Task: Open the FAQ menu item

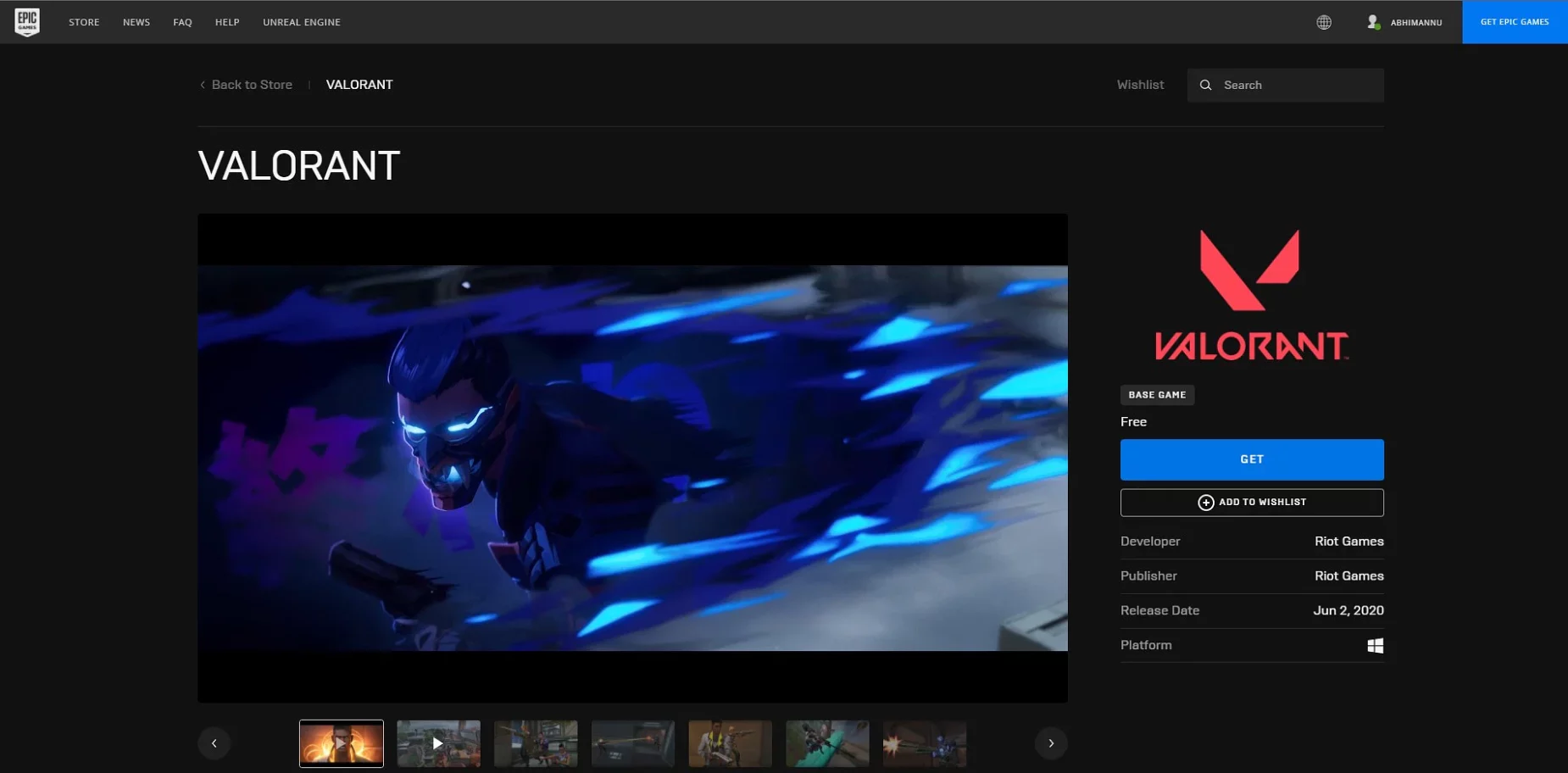Action: (182, 22)
